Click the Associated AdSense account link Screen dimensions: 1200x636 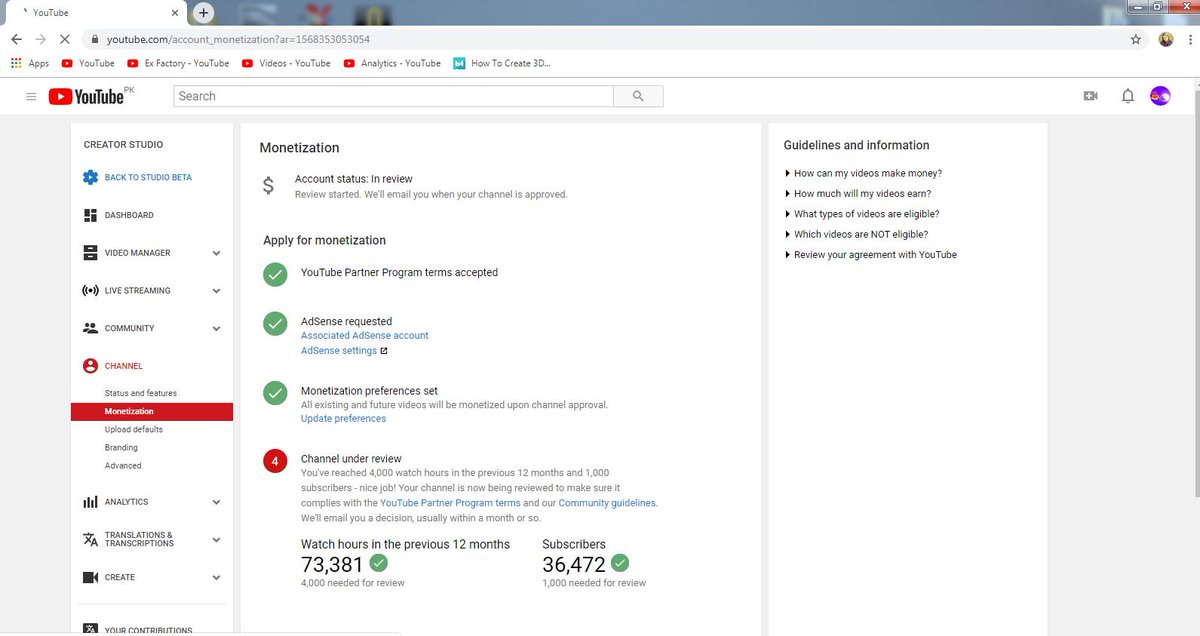(x=365, y=336)
